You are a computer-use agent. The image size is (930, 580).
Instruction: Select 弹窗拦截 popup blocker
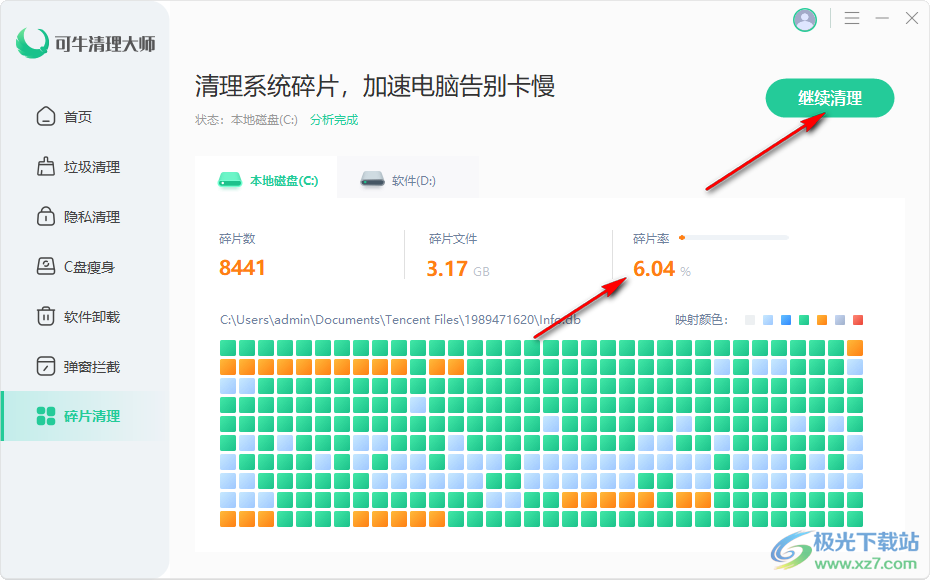click(x=78, y=367)
